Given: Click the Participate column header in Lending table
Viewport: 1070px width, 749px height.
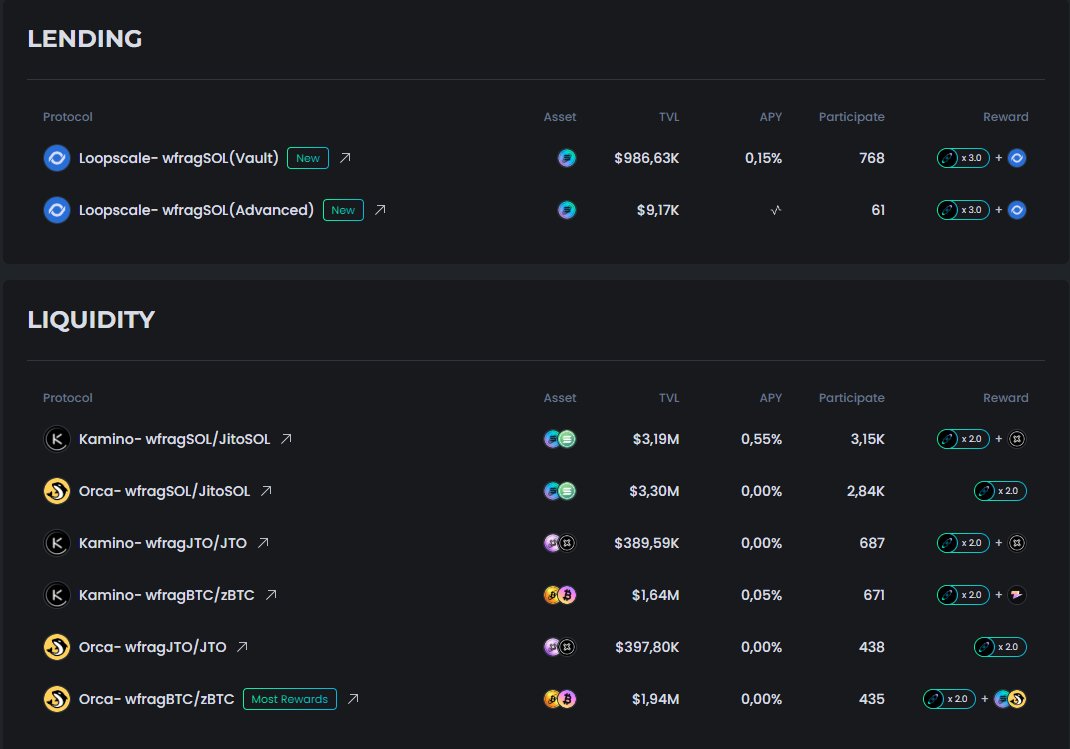Looking at the screenshot, I should click(x=851, y=117).
